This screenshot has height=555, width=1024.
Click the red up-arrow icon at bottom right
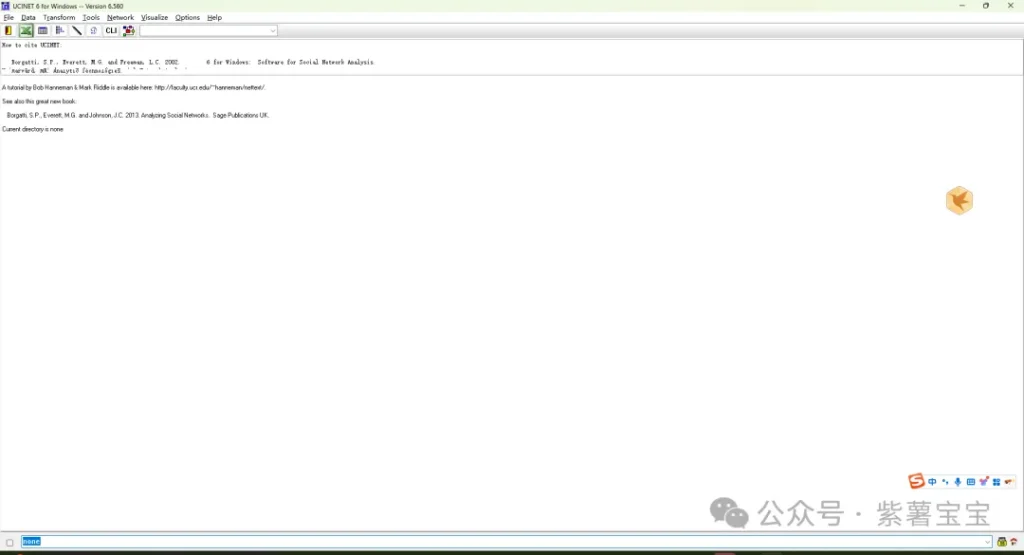click(x=1014, y=542)
